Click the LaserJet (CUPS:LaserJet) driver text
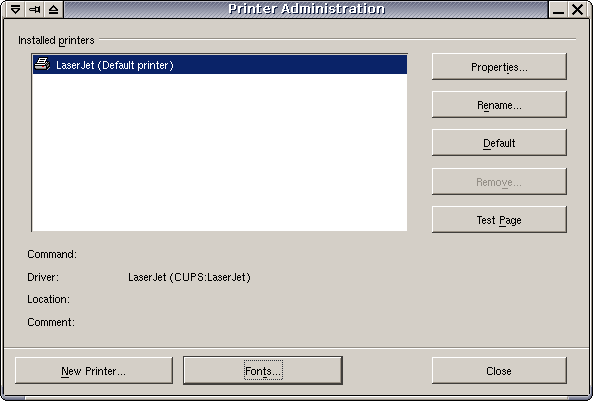Screen dimensions: 593x401 click(x=189, y=277)
